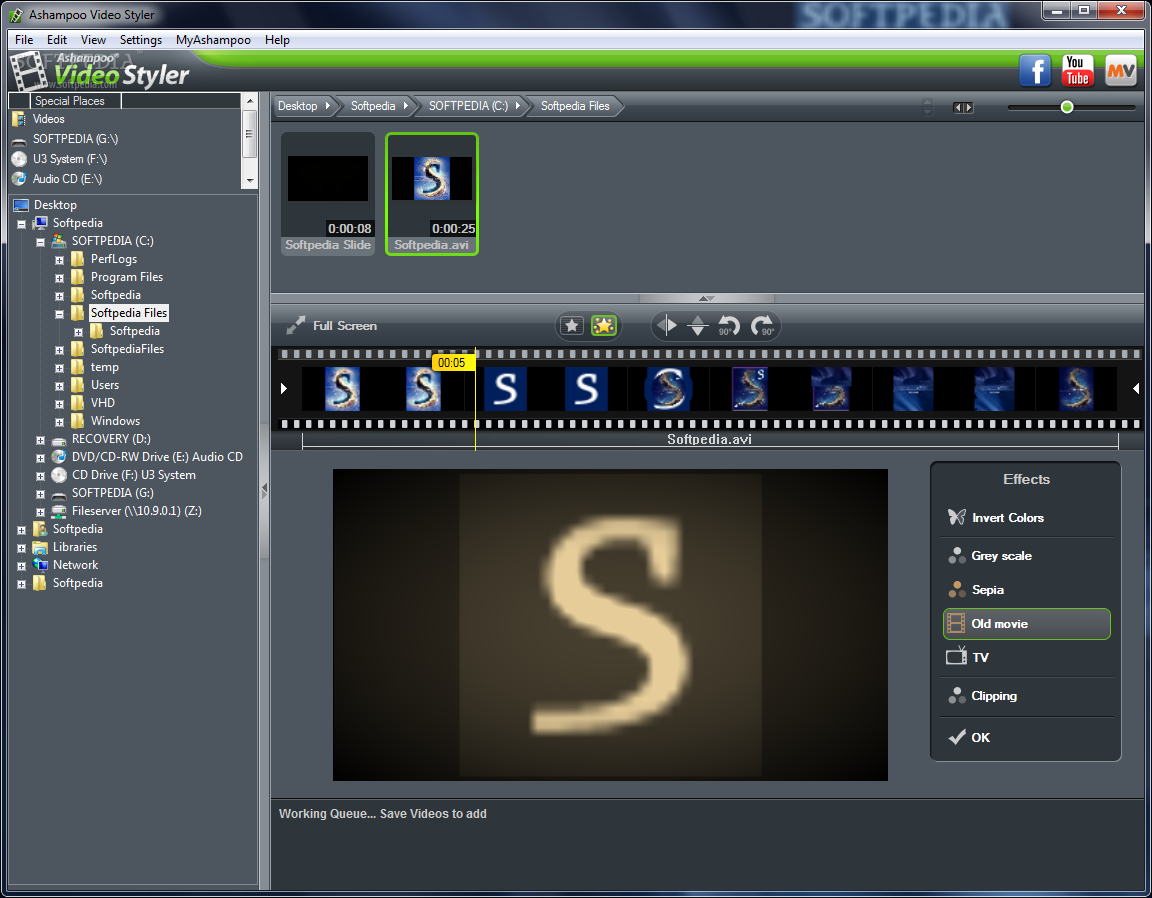Switch to Full Screen preview
1152x898 pixels.
tap(331, 326)
